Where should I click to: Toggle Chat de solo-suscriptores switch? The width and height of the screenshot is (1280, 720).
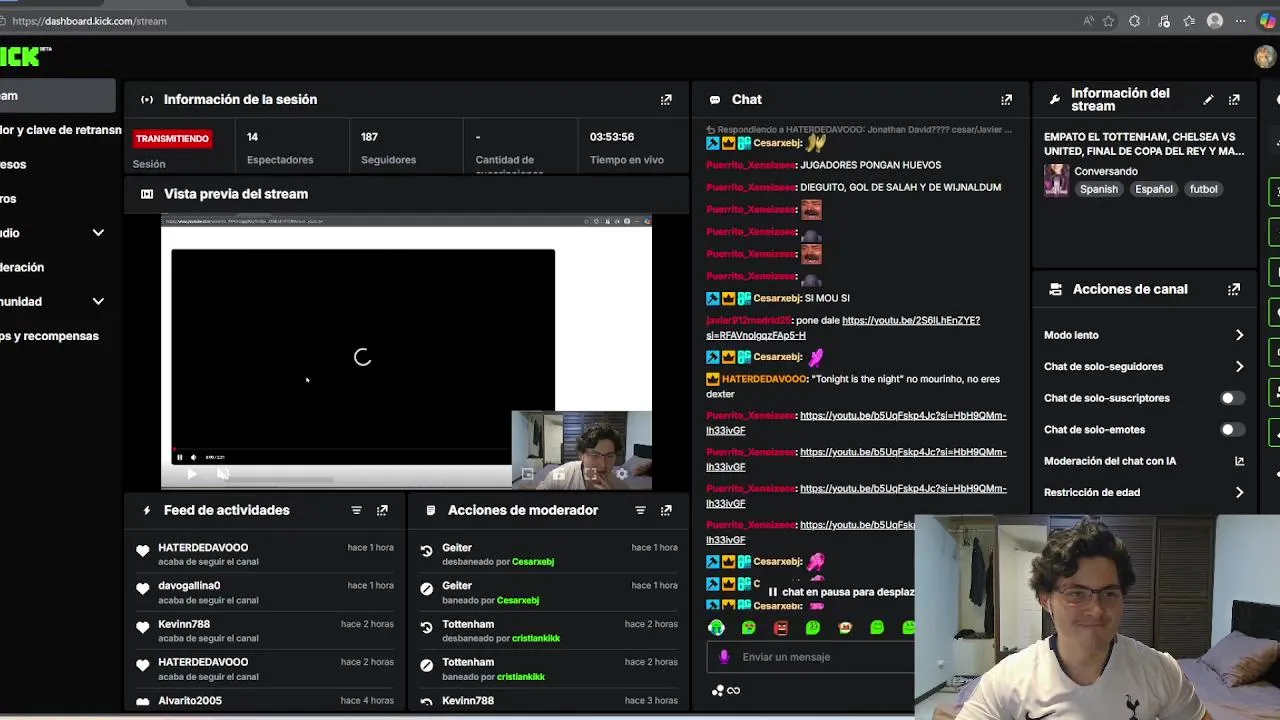1232,398
